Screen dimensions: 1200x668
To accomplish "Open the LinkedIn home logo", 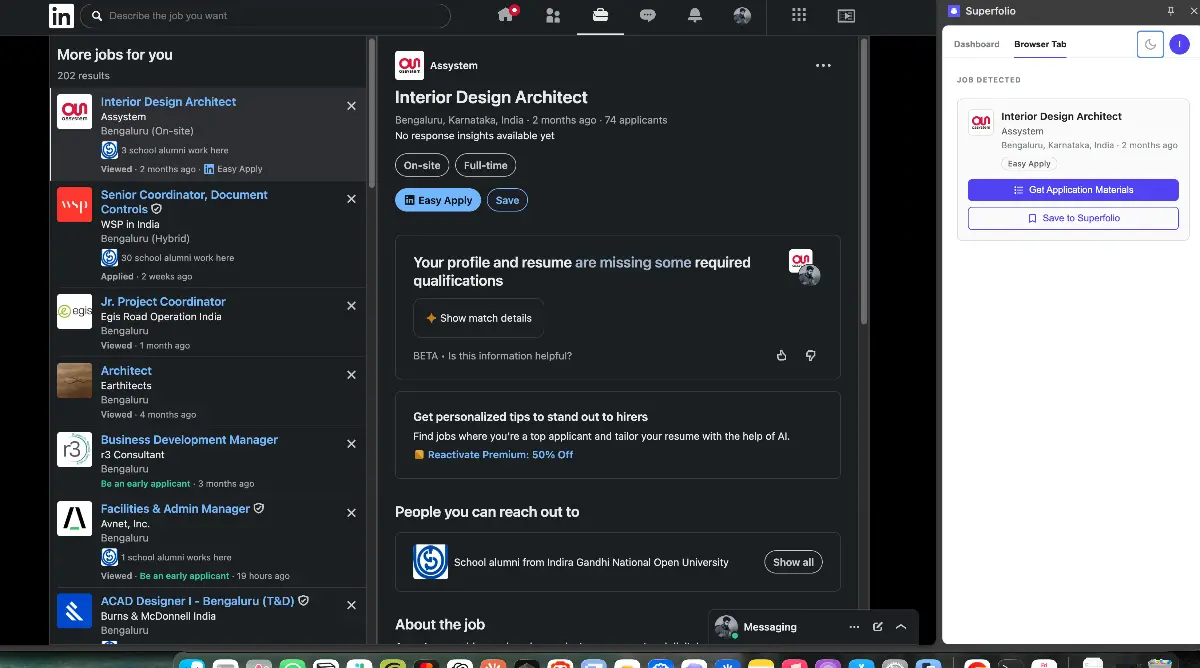I will click(x=61, y=16).
